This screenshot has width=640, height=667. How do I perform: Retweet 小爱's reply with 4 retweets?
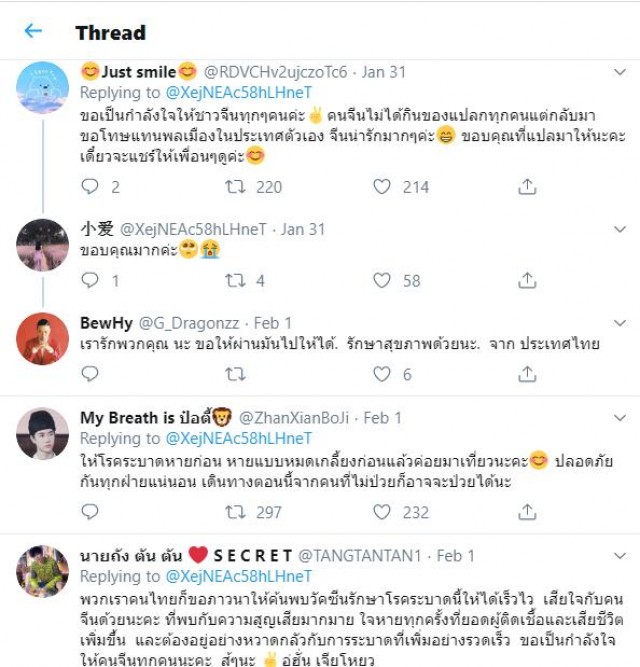(x=235, y=280)
